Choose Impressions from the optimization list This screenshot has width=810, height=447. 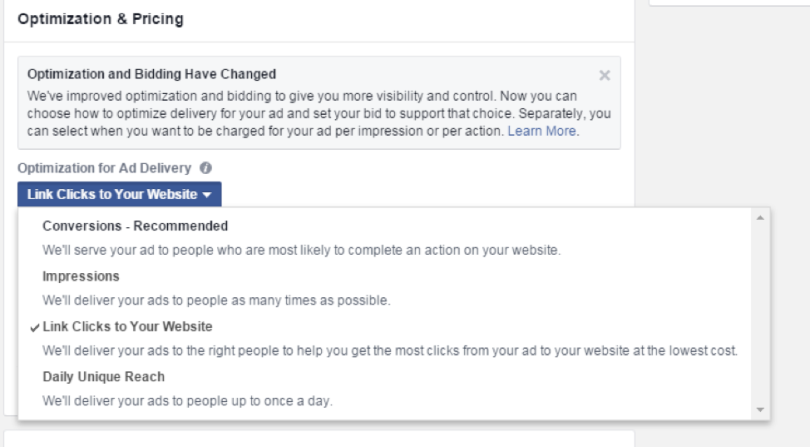(x=81, y=276)
